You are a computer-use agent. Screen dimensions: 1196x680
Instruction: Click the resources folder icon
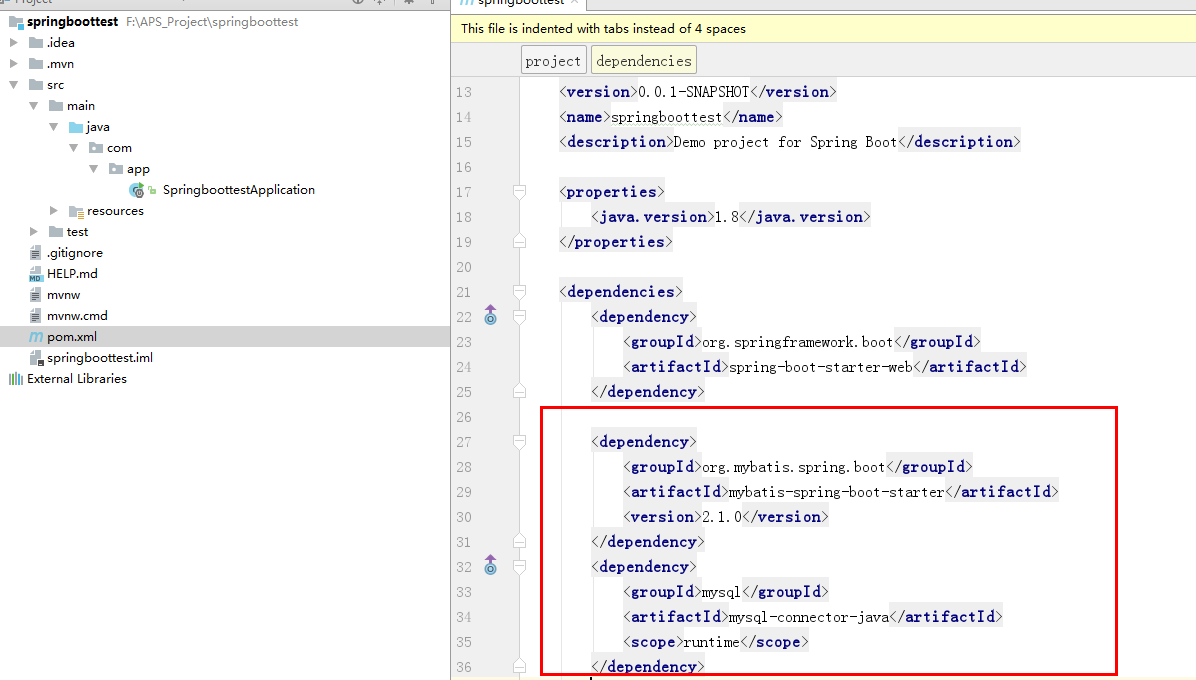(x=76, y=211)
